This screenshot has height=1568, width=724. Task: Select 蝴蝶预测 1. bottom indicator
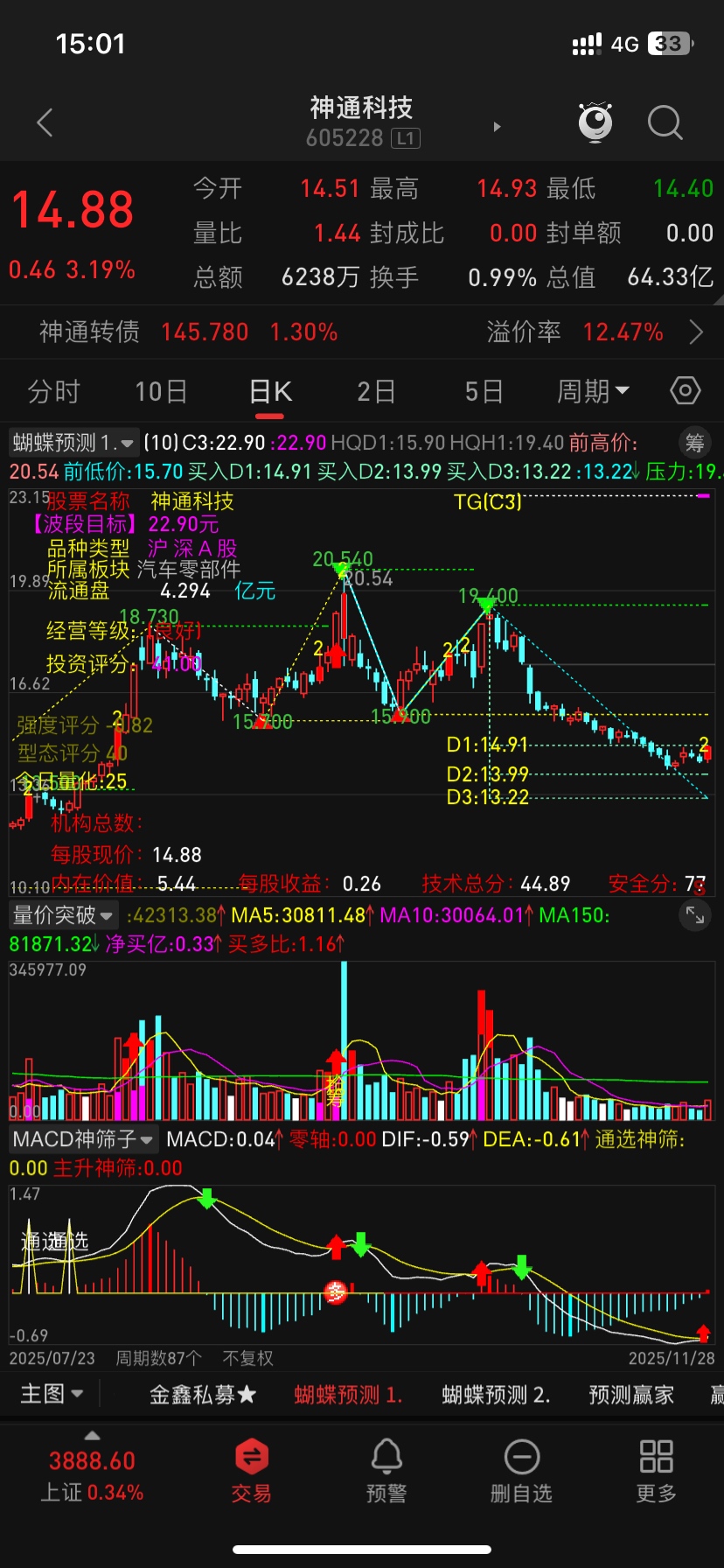[348, 1395]
